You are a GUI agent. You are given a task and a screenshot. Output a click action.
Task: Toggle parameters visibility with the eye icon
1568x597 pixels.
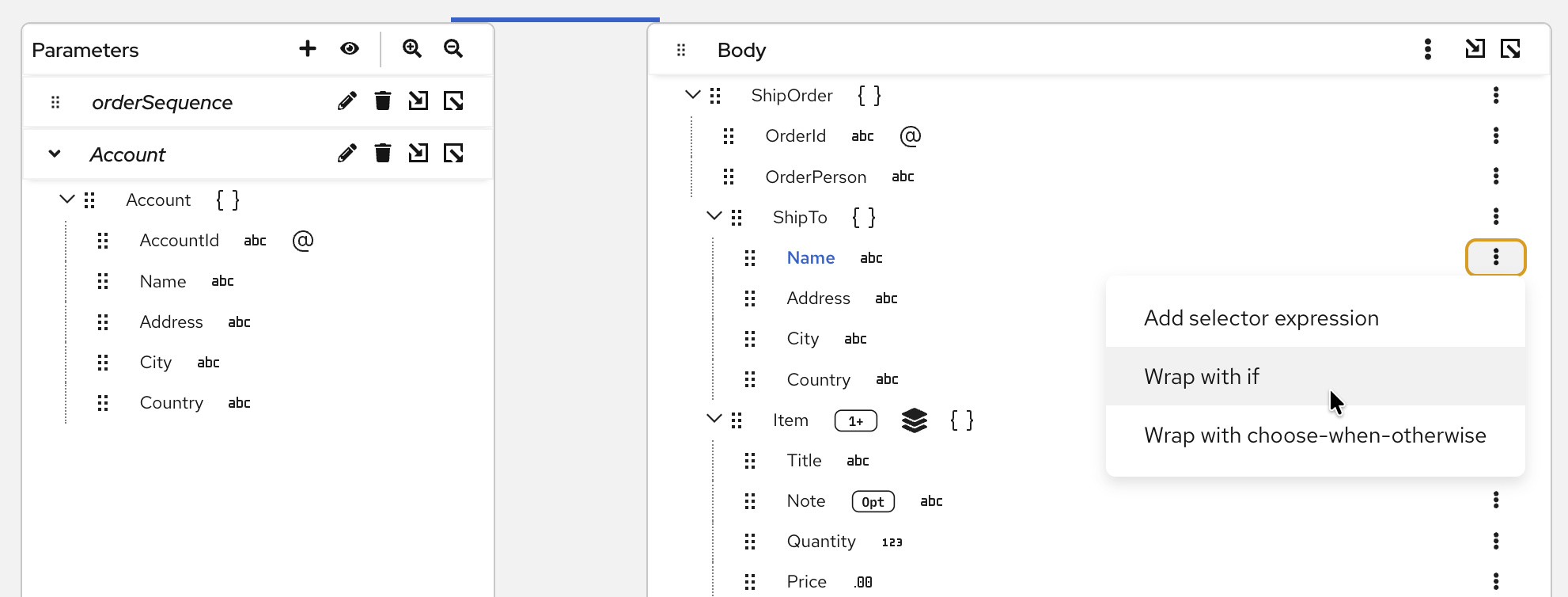pyautogui.click(x=350, y=49)
